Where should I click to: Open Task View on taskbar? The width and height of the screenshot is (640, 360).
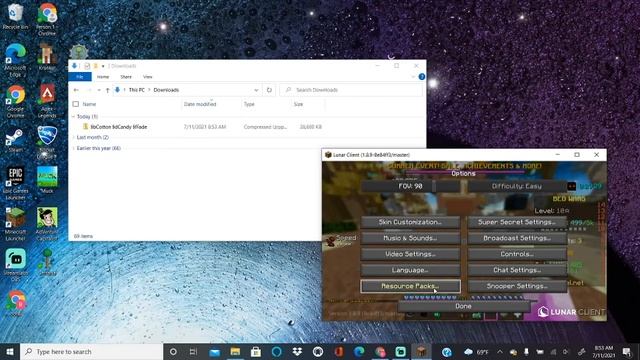(193, 351)
